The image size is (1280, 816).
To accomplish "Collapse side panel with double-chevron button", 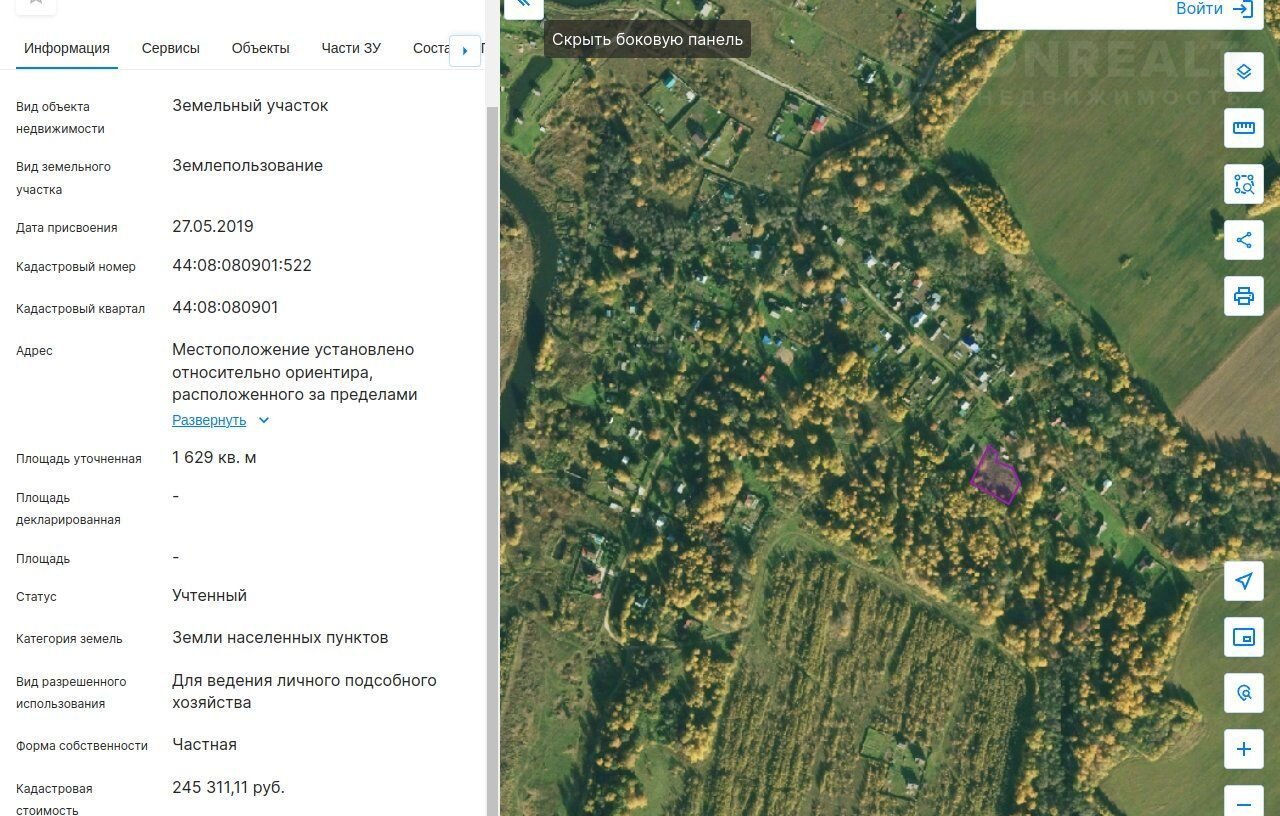I will 523,6.
